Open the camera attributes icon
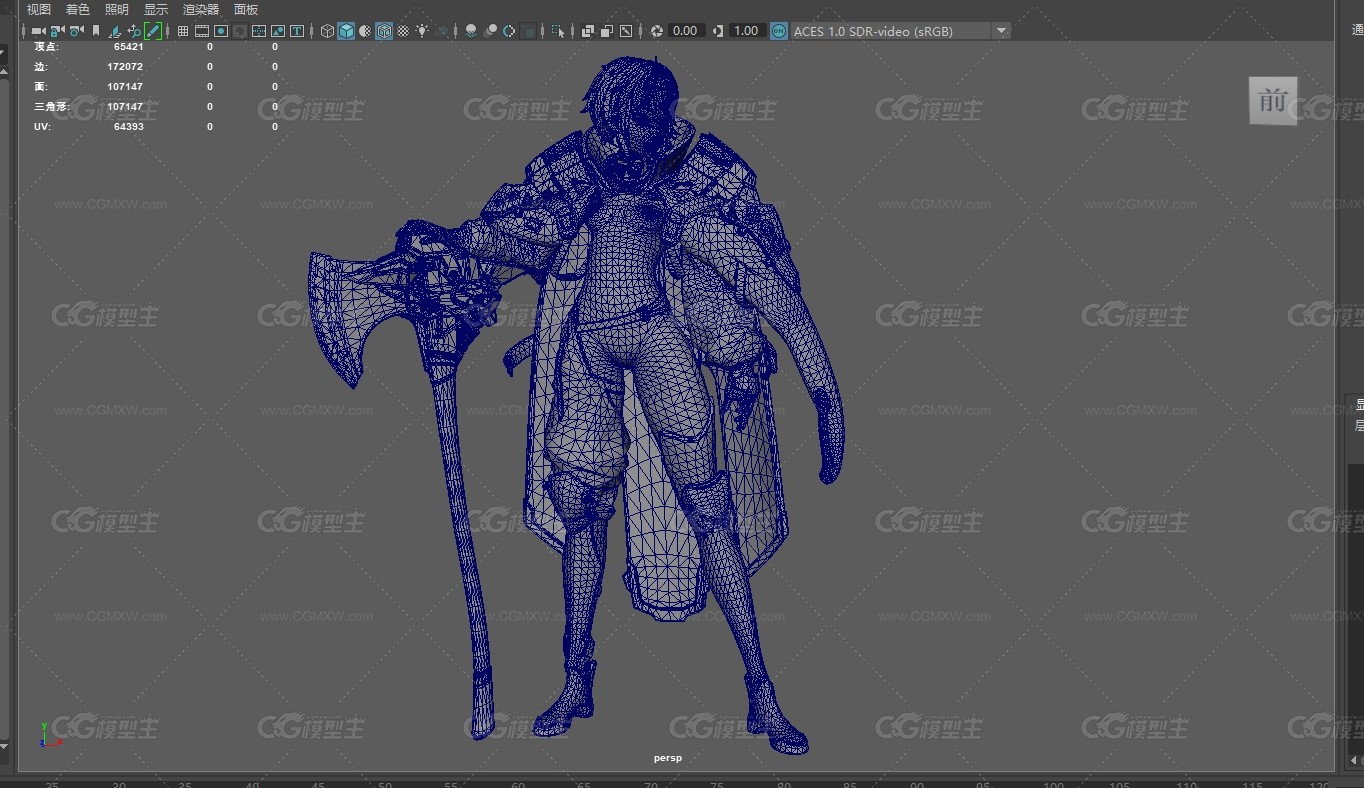Image resolution: width=1364 pixels, height=788 pixels. 76,31
